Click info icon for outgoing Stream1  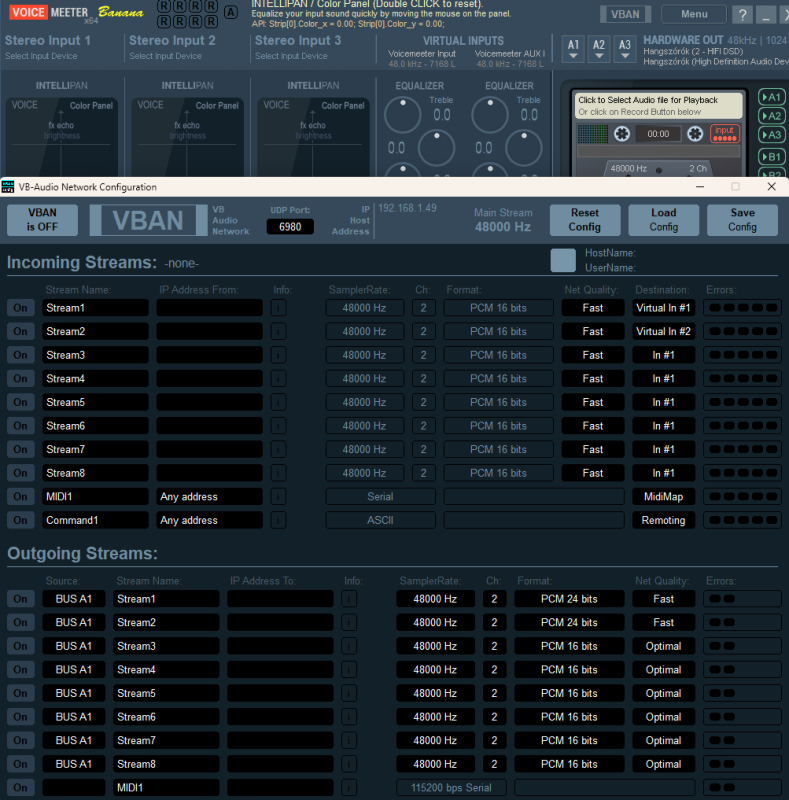coord(349,599)
